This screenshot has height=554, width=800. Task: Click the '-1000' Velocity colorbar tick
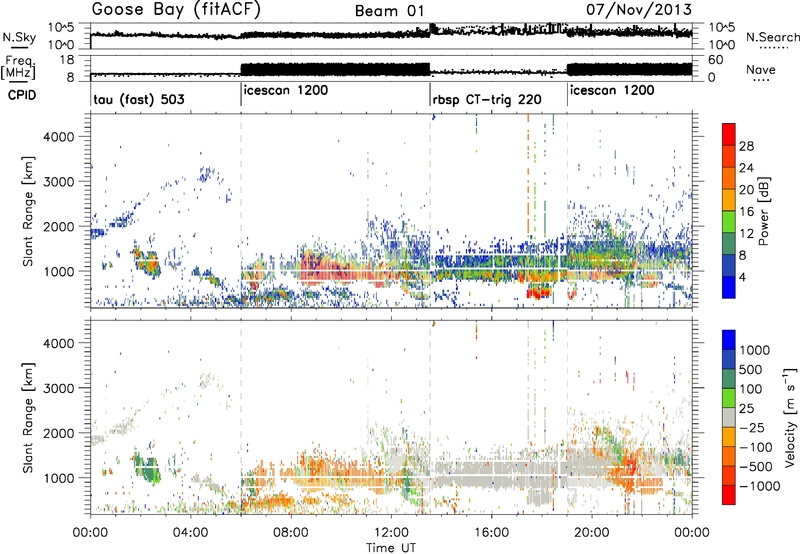(x=759, y=486)
